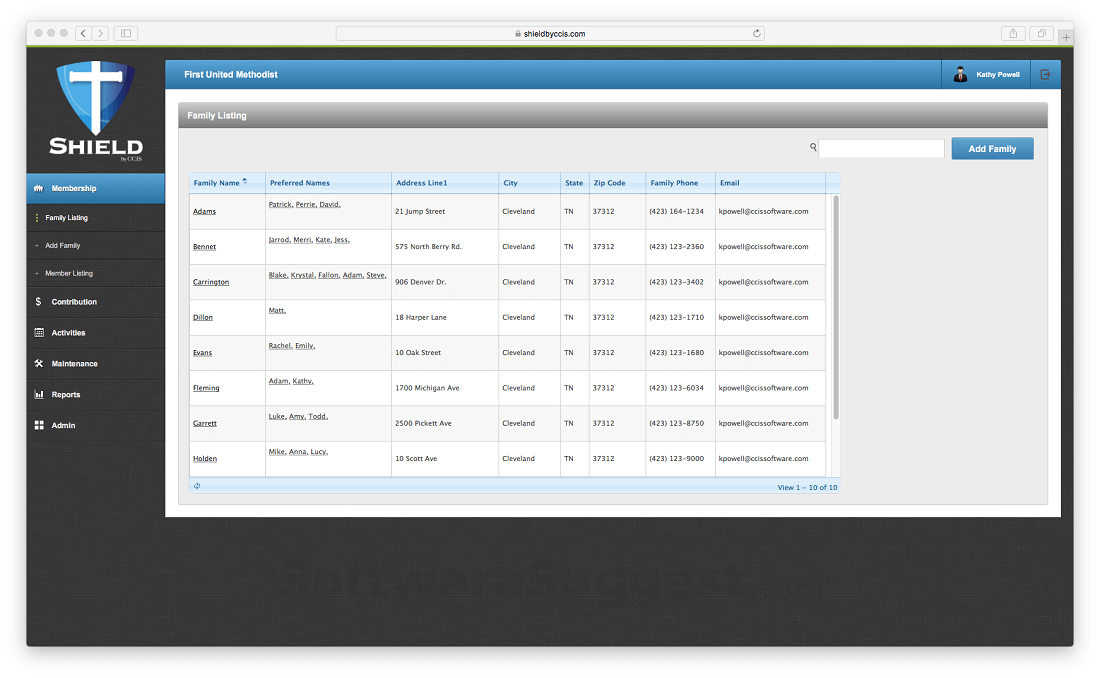The image size is (1100, 678).
Task: Toggle the browser sidebar panel icon
Action: pyautogui.click(x=124, y=32)
